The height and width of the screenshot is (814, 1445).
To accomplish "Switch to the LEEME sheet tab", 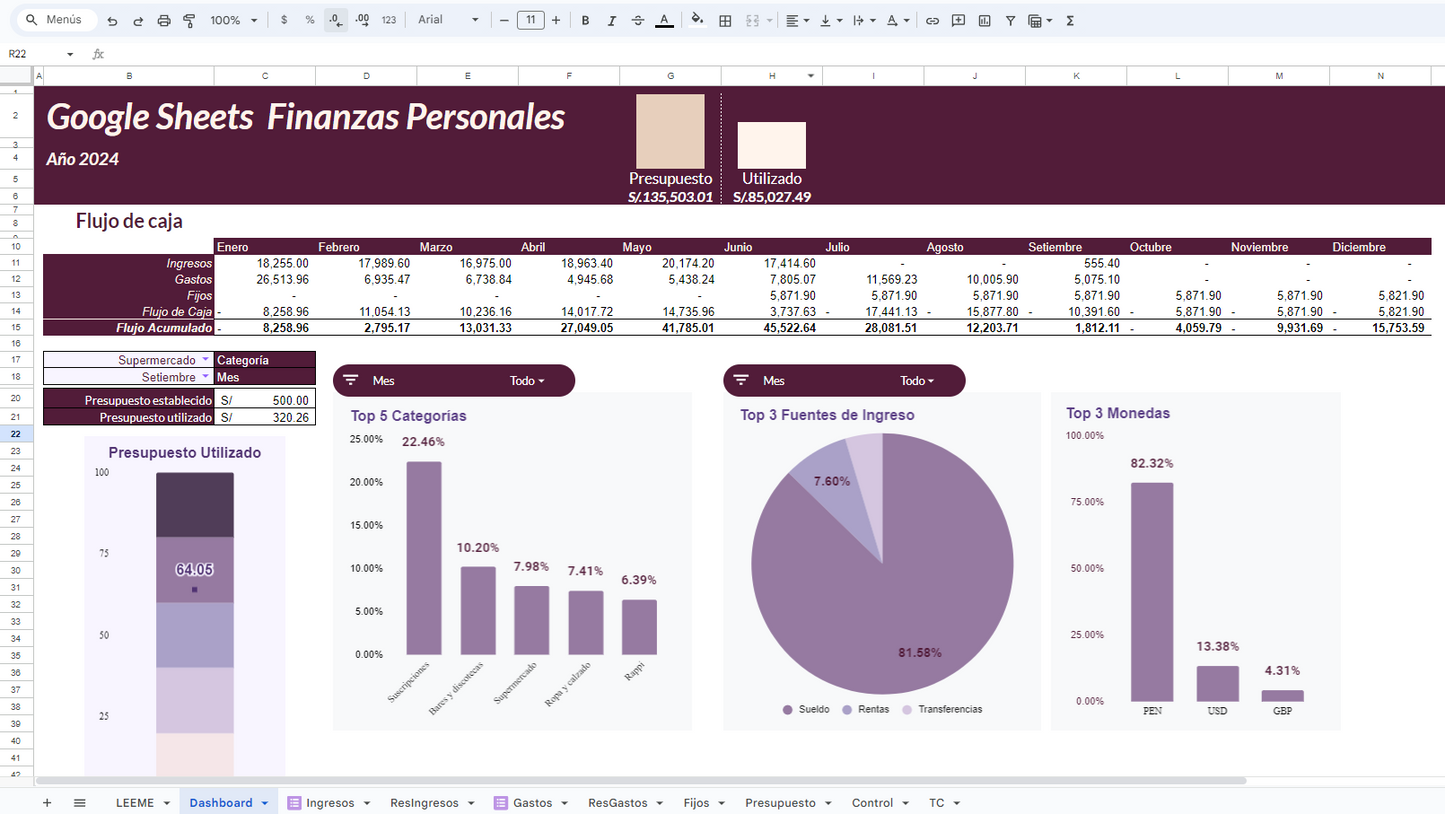I will (135, 802).
